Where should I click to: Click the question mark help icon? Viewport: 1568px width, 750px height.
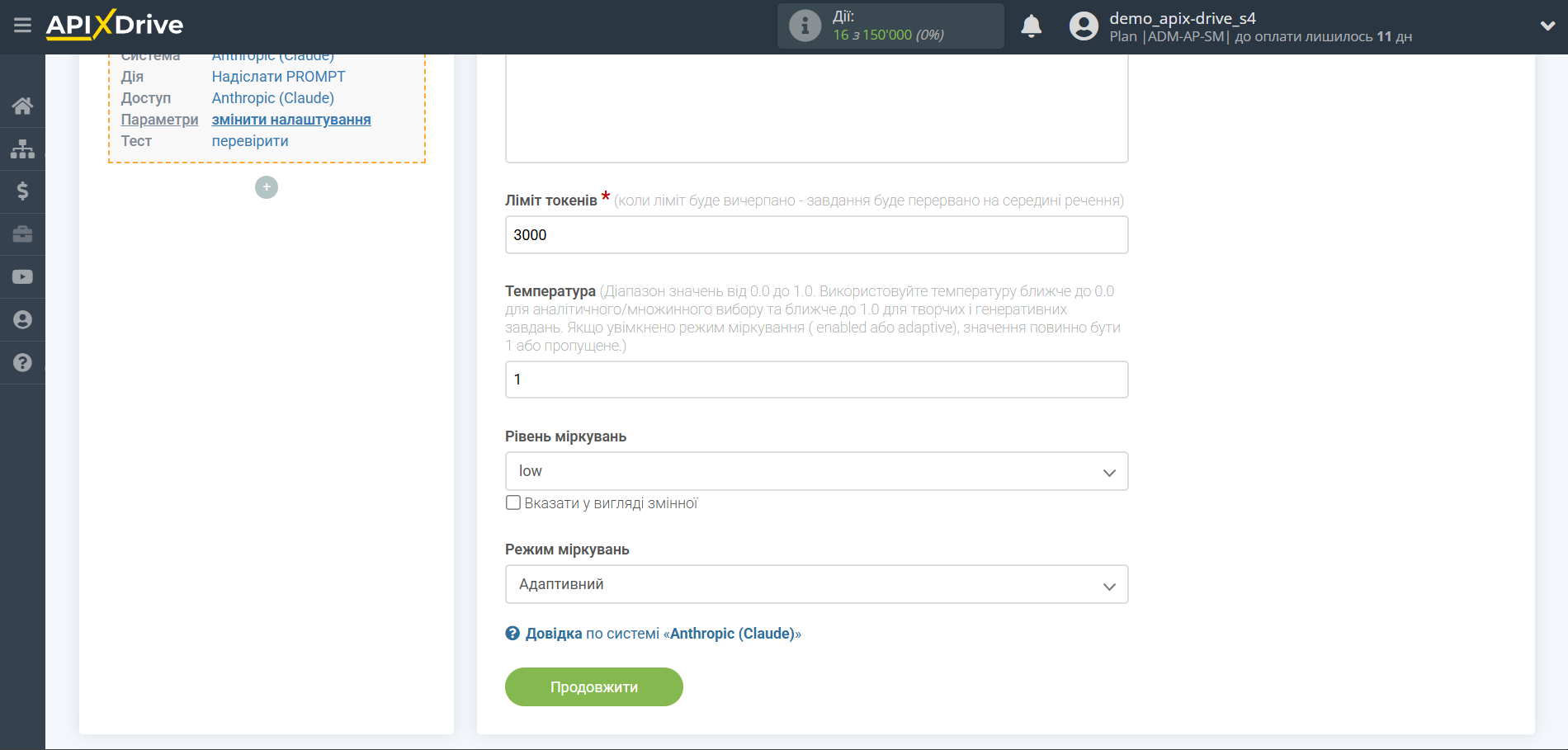(x=22, y=363)
